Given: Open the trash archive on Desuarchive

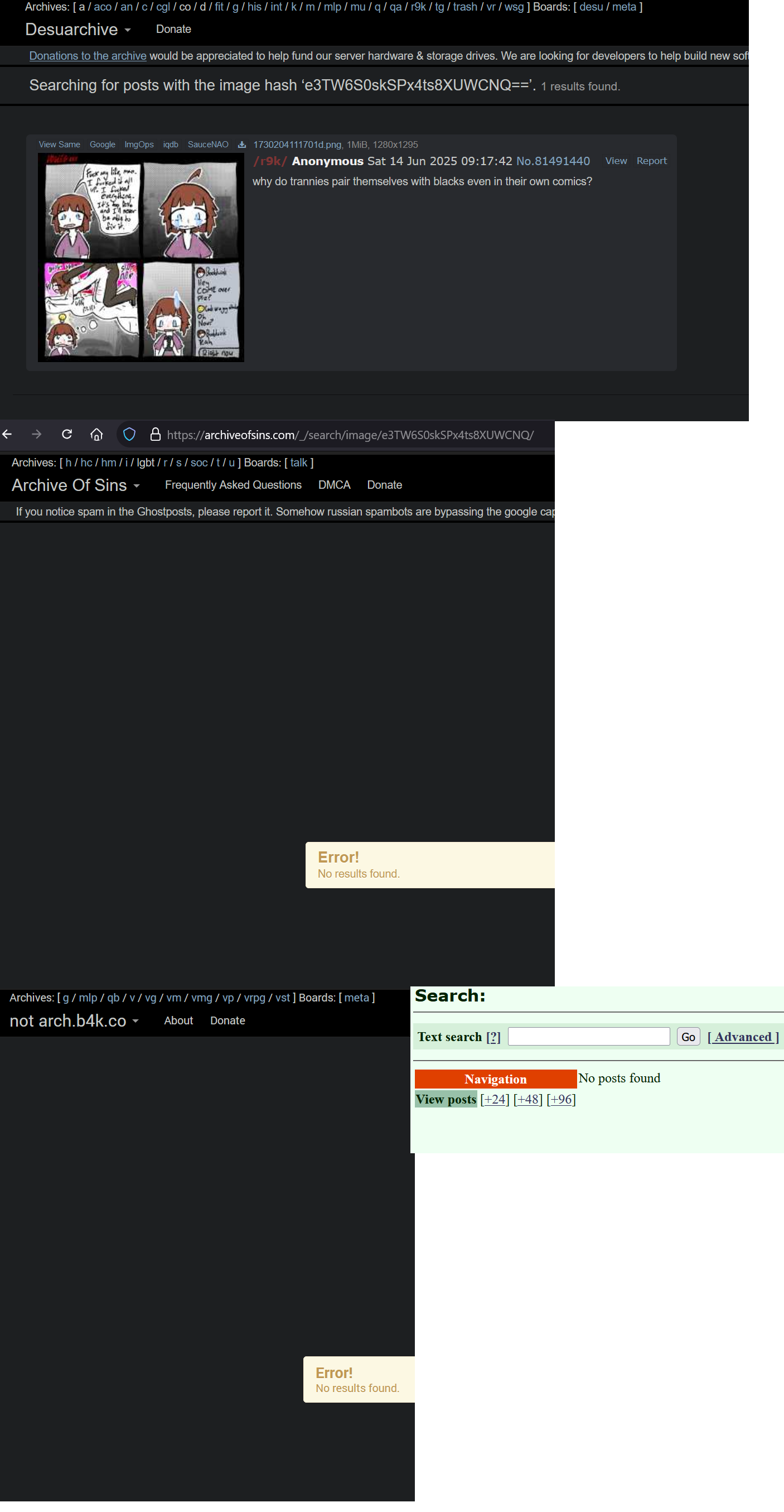Looking at the screenshot, I should point(464,7).
